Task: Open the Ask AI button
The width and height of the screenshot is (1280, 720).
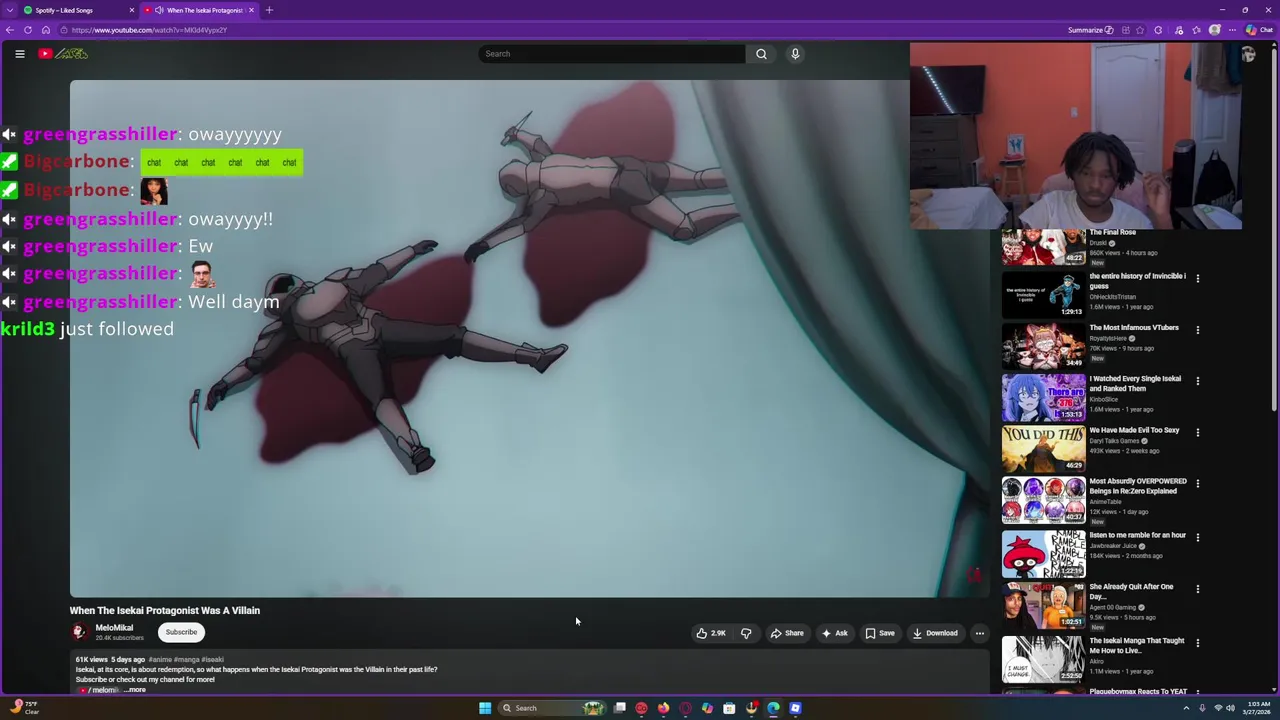Action: click(x=835, y=633)
